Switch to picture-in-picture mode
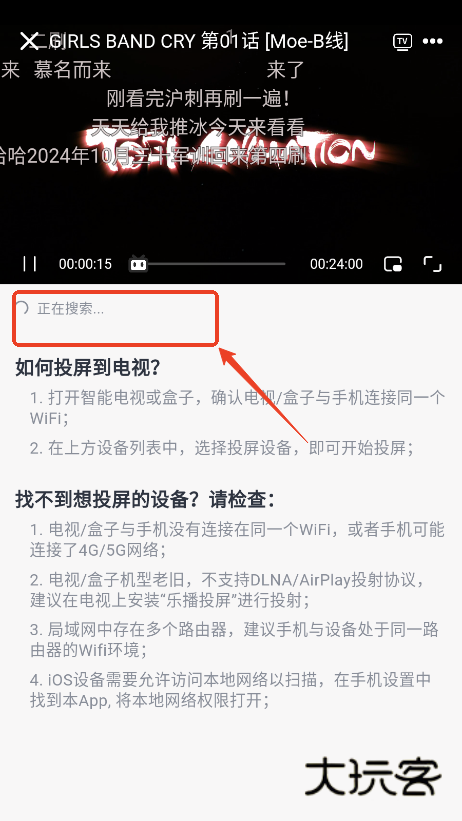462x821 pixels. (392, 264)
